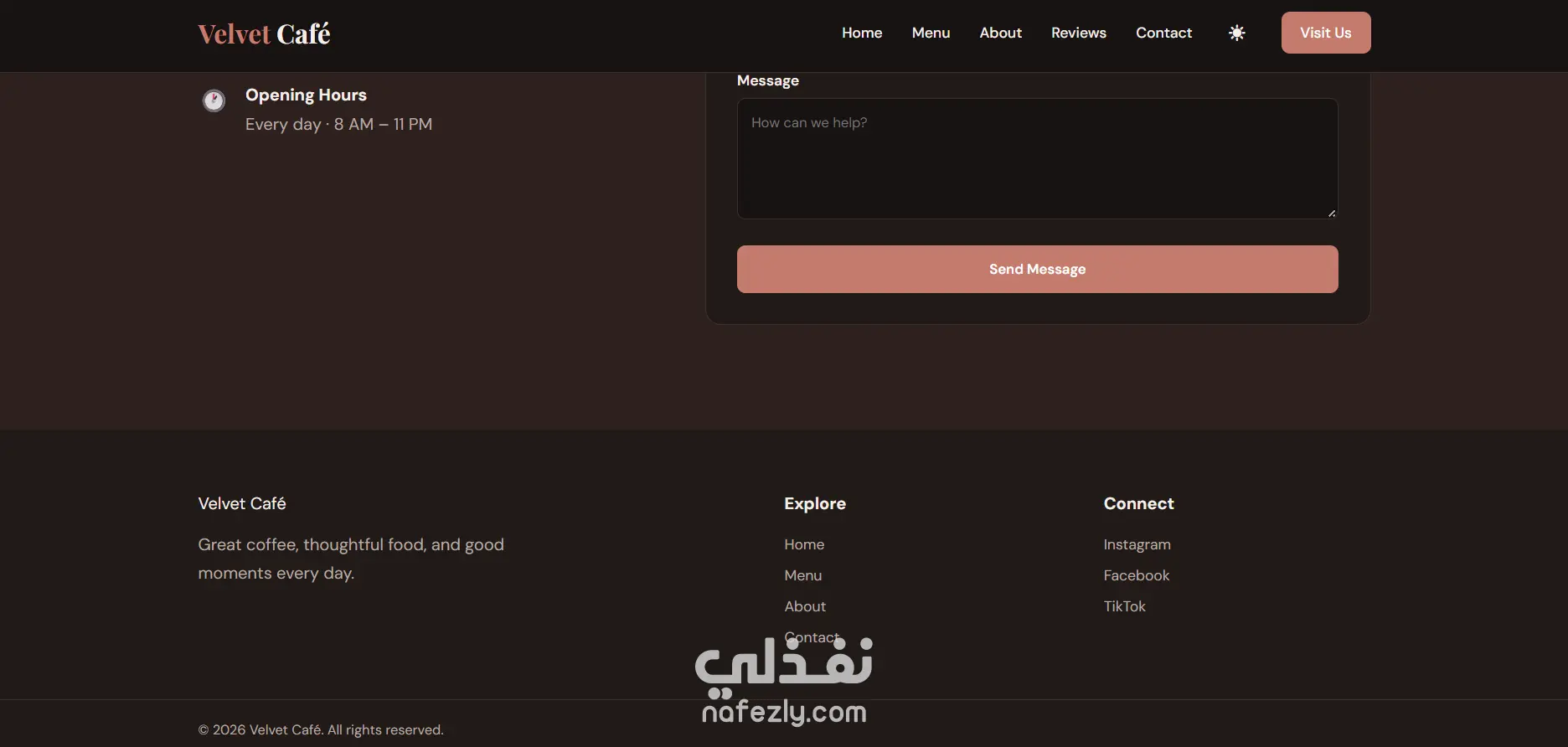This screenshot has width=1568, height=747.
Task: Open Reviews in the top navigation
Action: [1079, 33]
